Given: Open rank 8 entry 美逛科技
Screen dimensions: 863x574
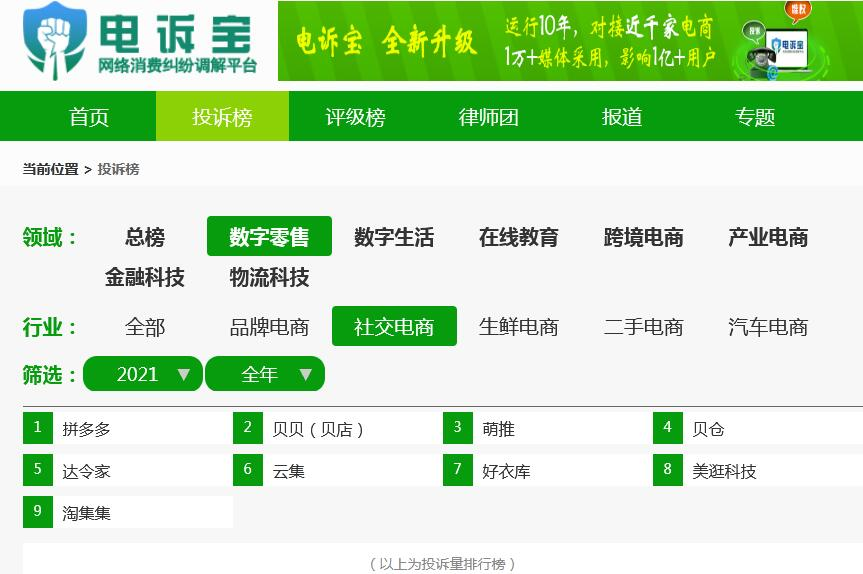Looking at the screenshot, I should click(724, 471).
